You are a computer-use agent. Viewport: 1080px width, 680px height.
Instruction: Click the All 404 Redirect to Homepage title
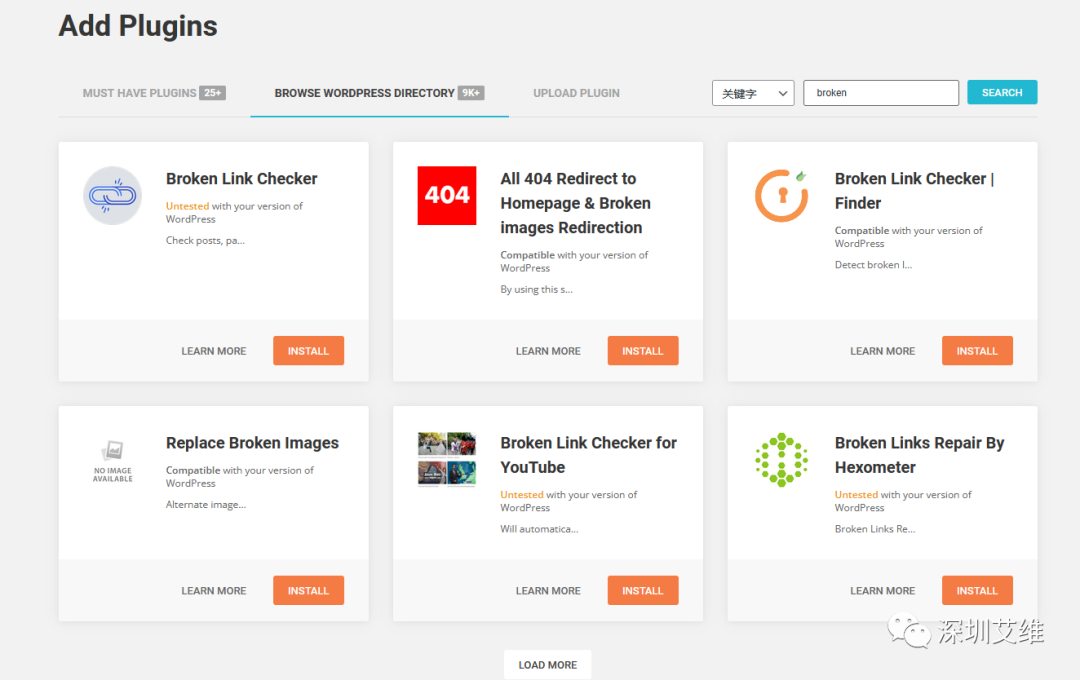pos(575,203)
